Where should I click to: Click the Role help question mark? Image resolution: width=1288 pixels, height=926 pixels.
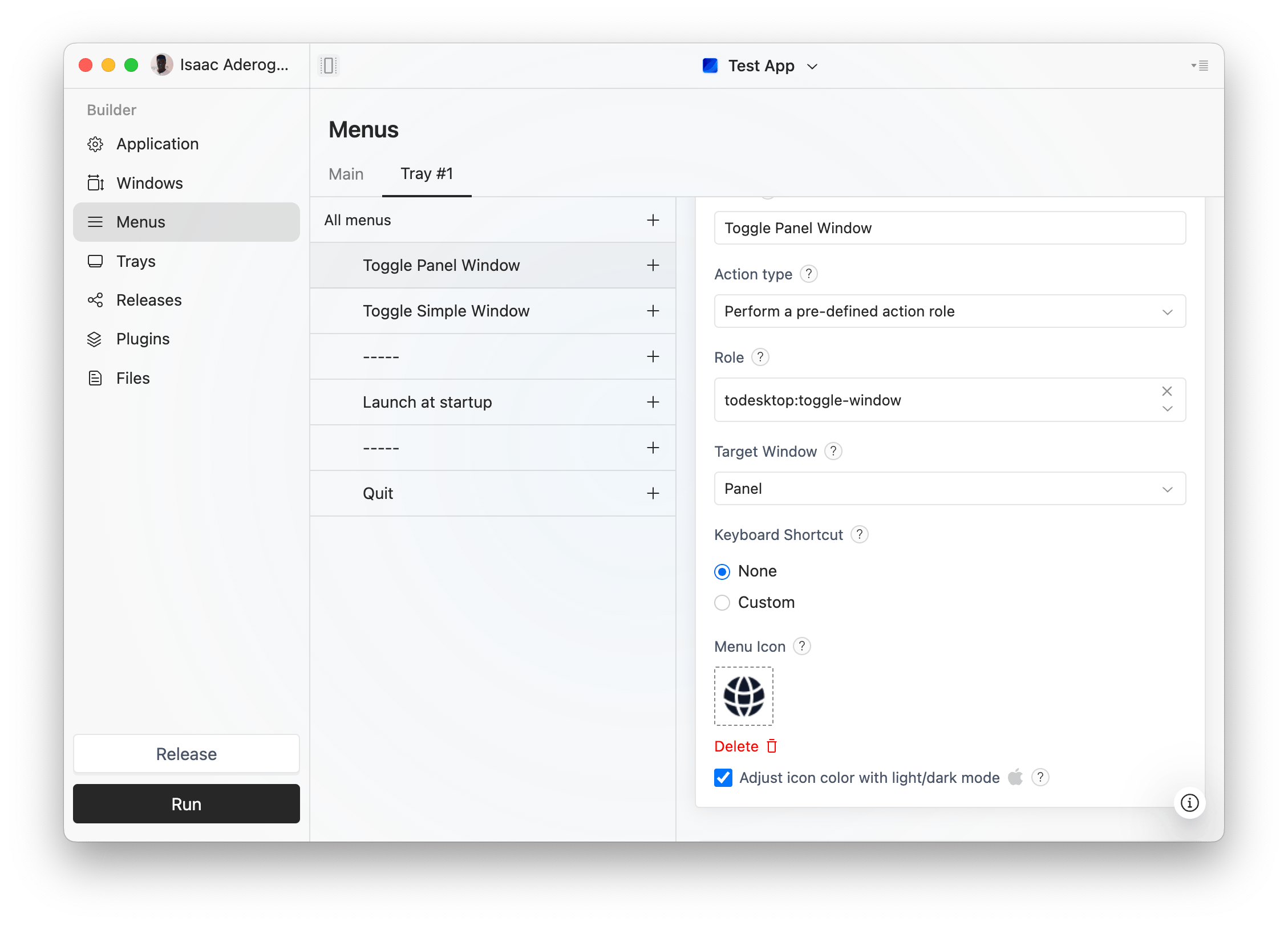pos(759,357)
